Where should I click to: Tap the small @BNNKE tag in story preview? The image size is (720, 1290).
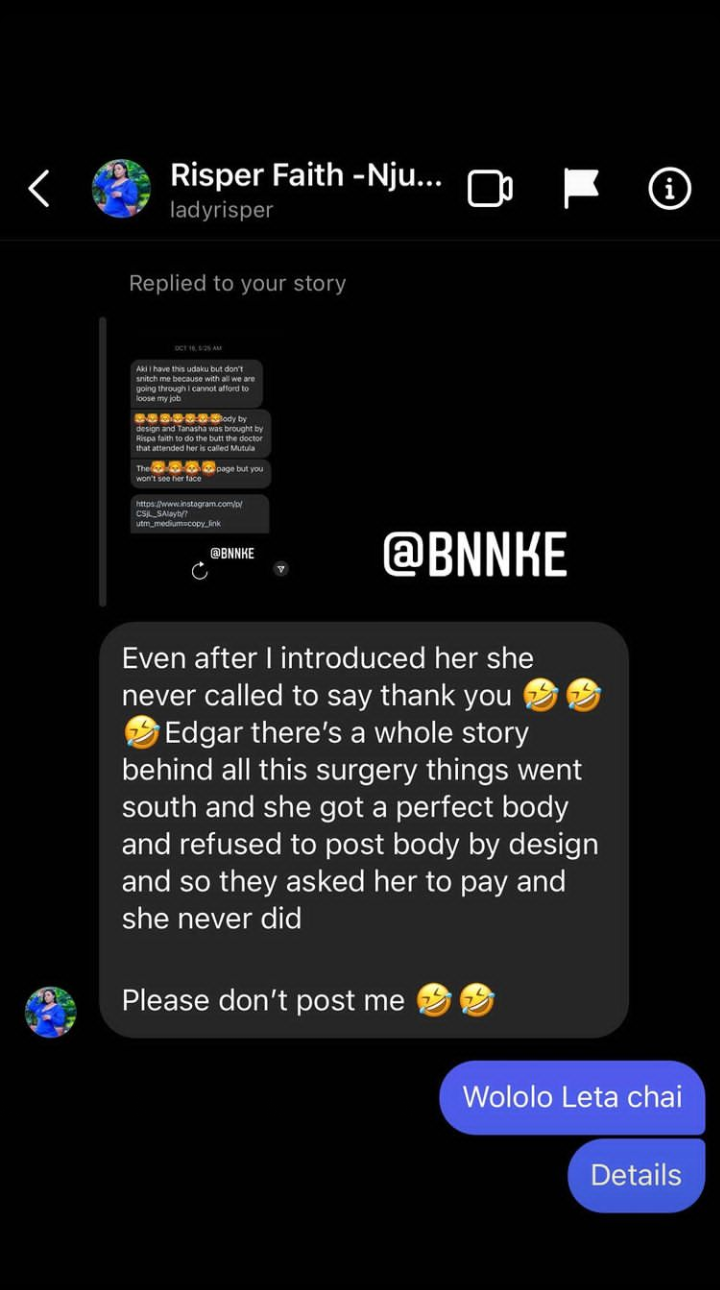click(x=232, y=553)
